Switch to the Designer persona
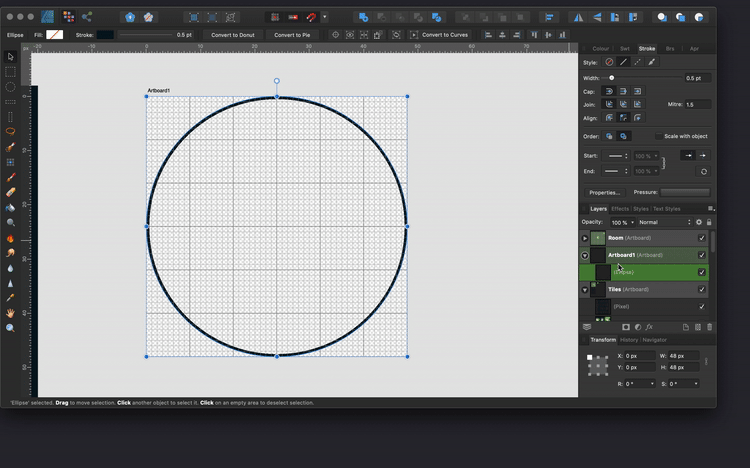This screenshot has height=468, width=750. coord(47,17)
